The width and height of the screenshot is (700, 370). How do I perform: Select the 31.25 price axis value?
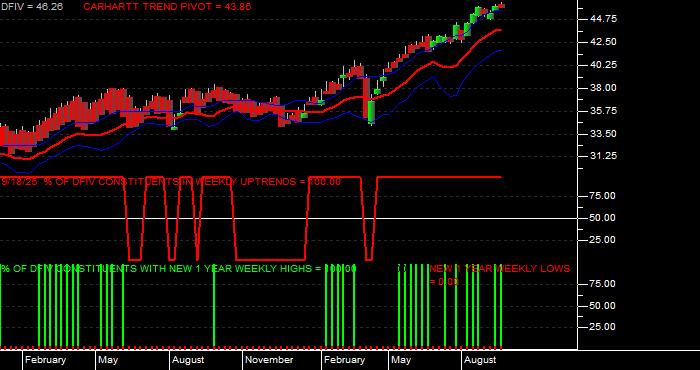[603, 156]
